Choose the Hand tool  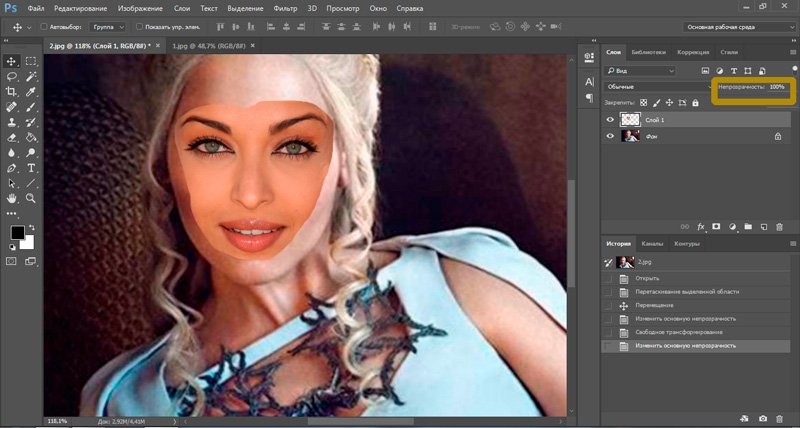pos(12,198)
